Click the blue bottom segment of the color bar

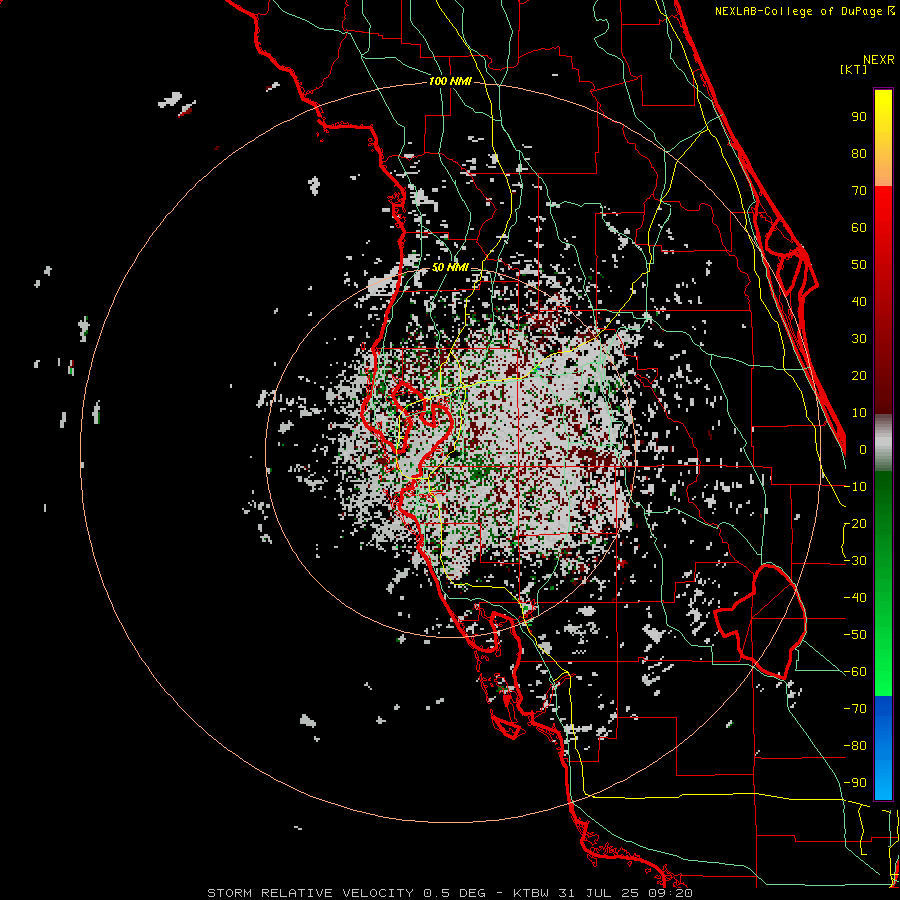tap(883, 747)
